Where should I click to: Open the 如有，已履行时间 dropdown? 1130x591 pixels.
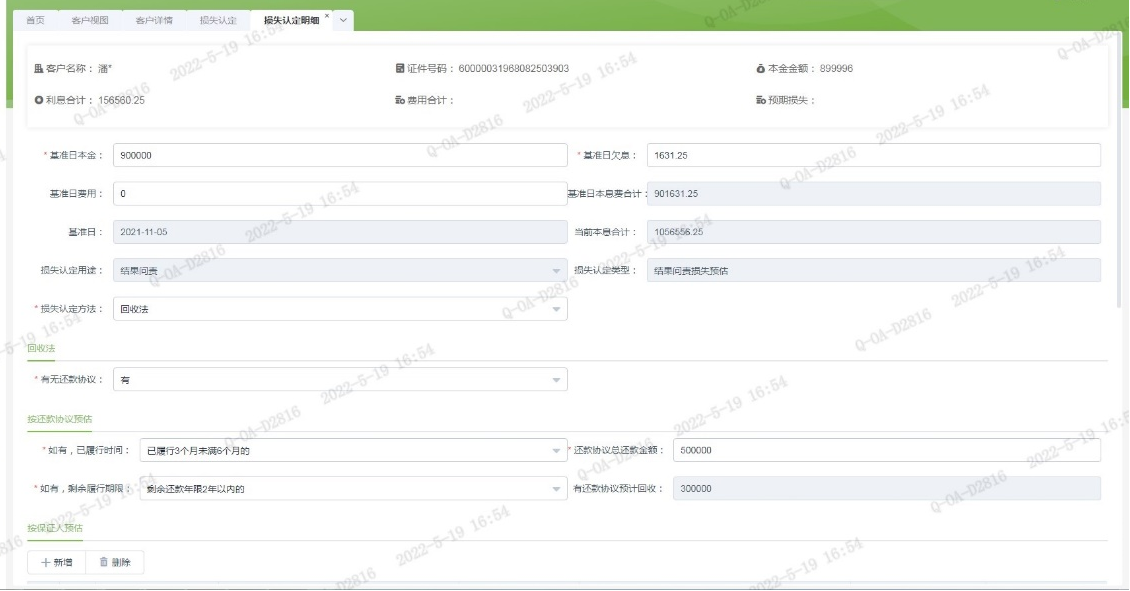353,450
